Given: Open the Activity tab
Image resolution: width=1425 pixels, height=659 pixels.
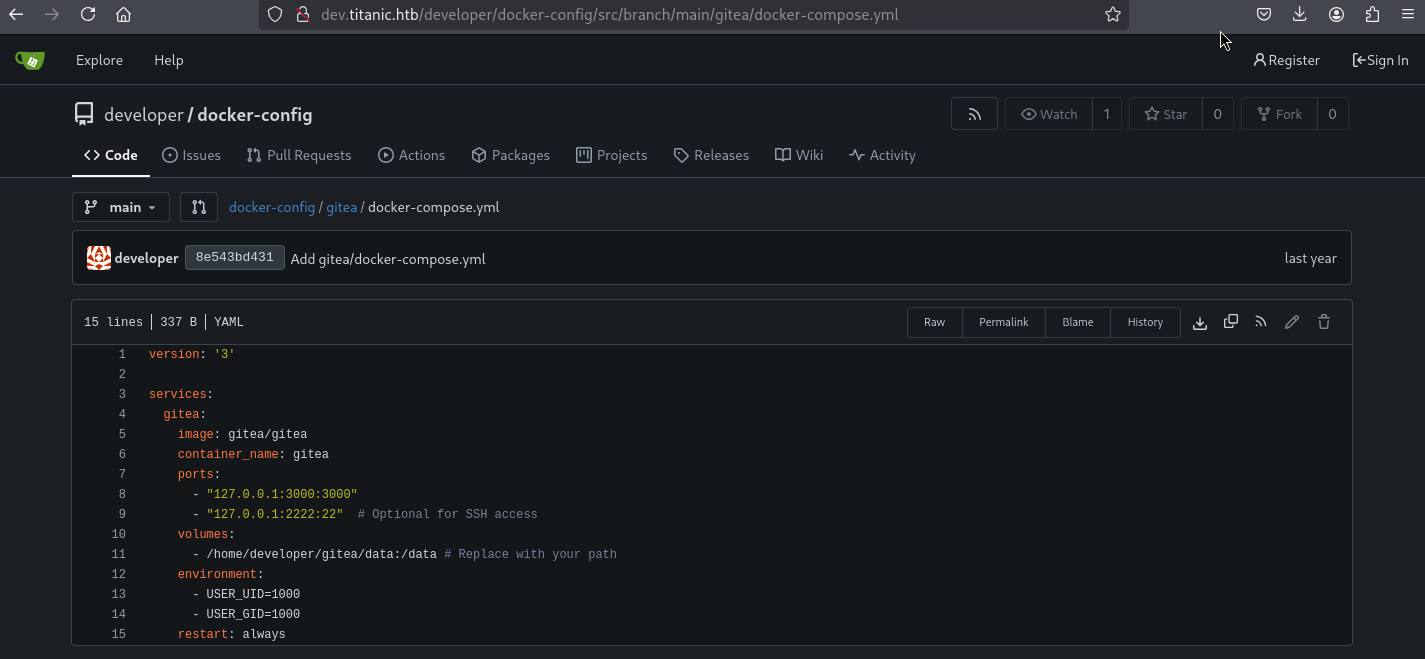Looking at the screenshot, I should pyautogui.click(x=882, y=155).
